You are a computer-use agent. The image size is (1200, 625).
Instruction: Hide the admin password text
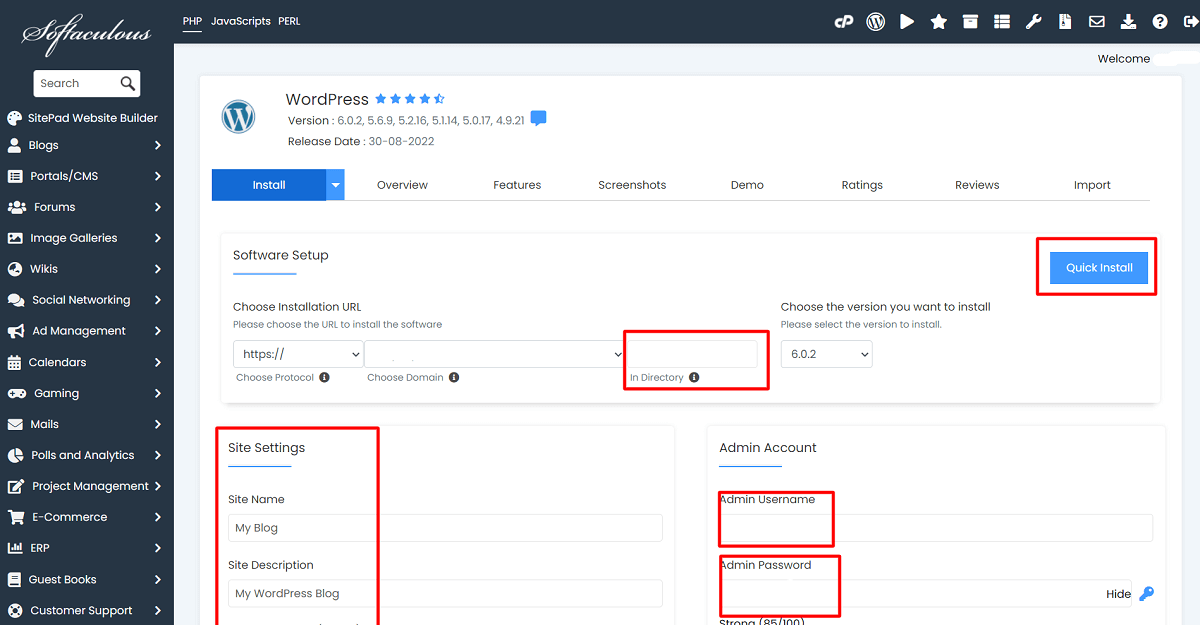point(1117,593)
